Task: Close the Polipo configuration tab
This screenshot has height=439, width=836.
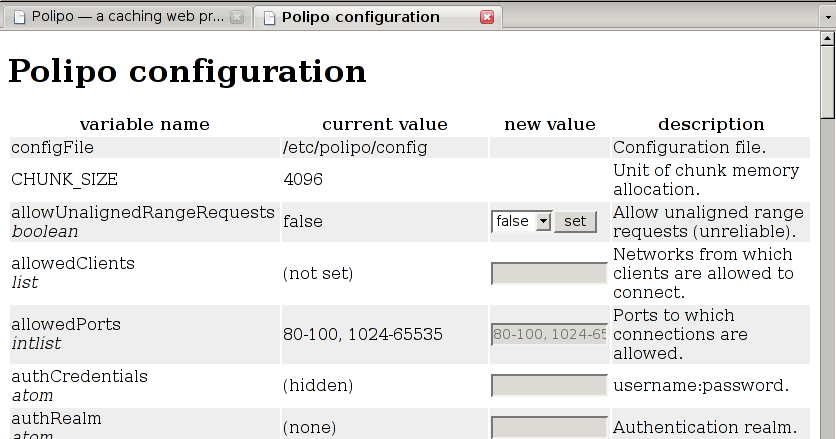Action: (x=487, y=17)
